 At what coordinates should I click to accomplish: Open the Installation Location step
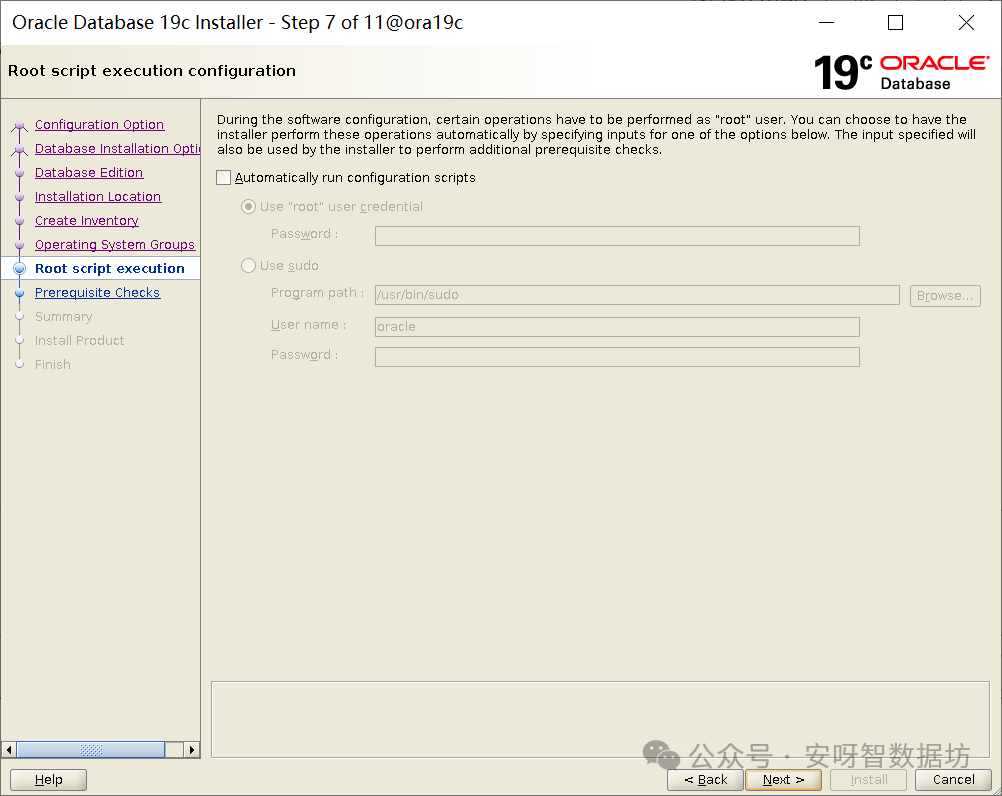coord(98,197)
